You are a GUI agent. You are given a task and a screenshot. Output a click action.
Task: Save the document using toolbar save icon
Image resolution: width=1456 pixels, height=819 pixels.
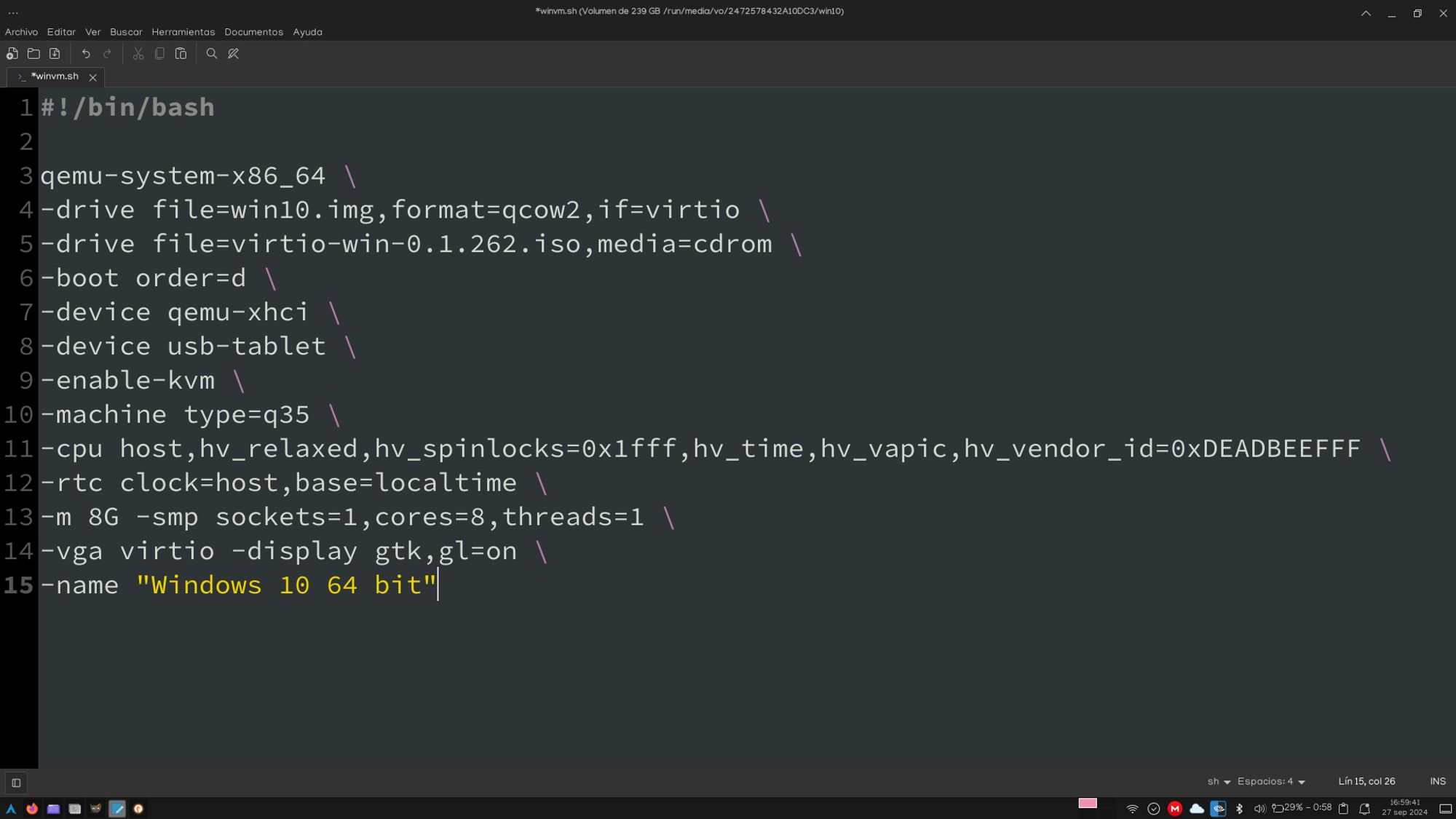55,54
